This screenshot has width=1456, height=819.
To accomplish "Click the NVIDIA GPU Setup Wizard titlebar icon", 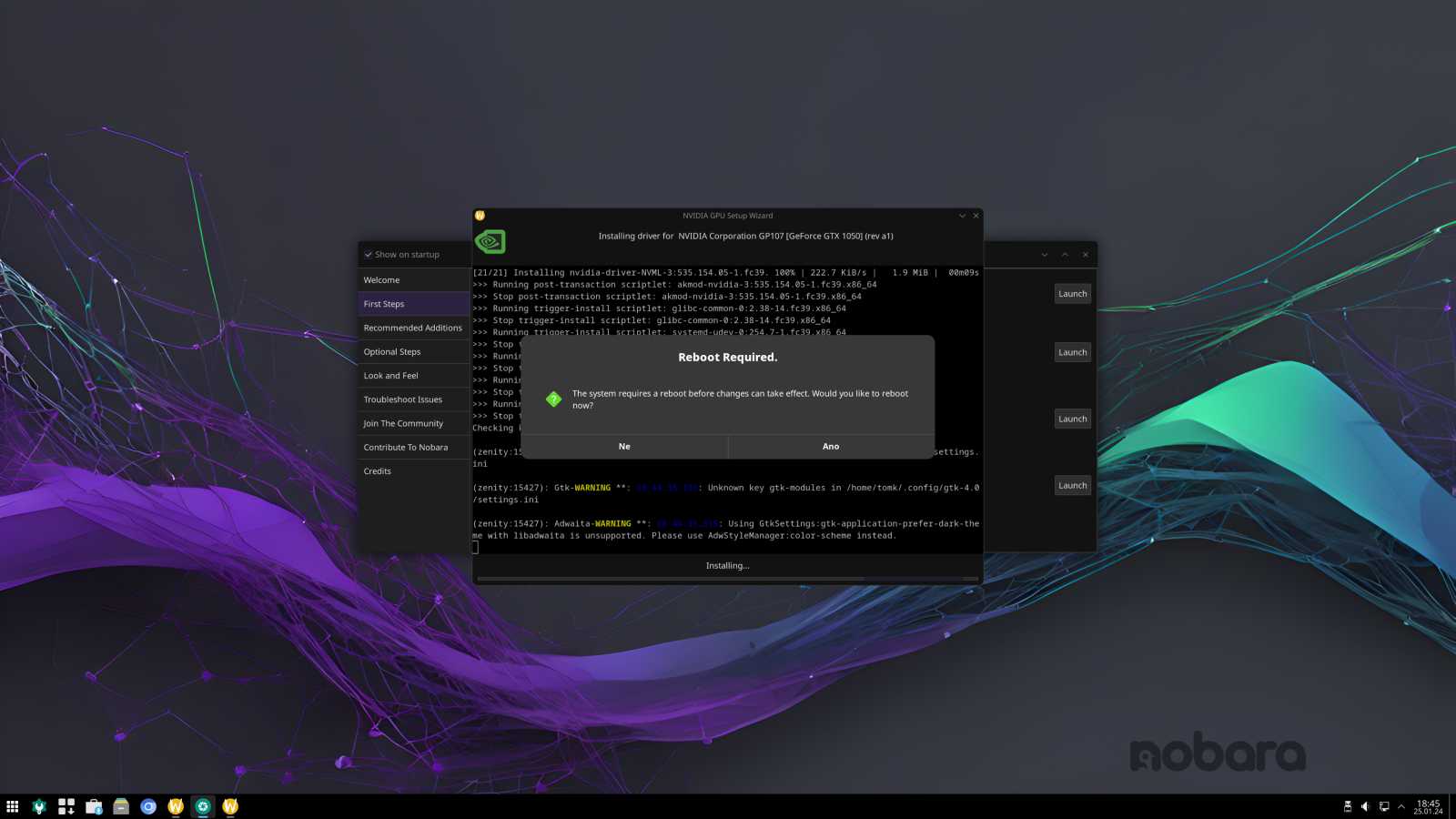I will coord(480,216).
